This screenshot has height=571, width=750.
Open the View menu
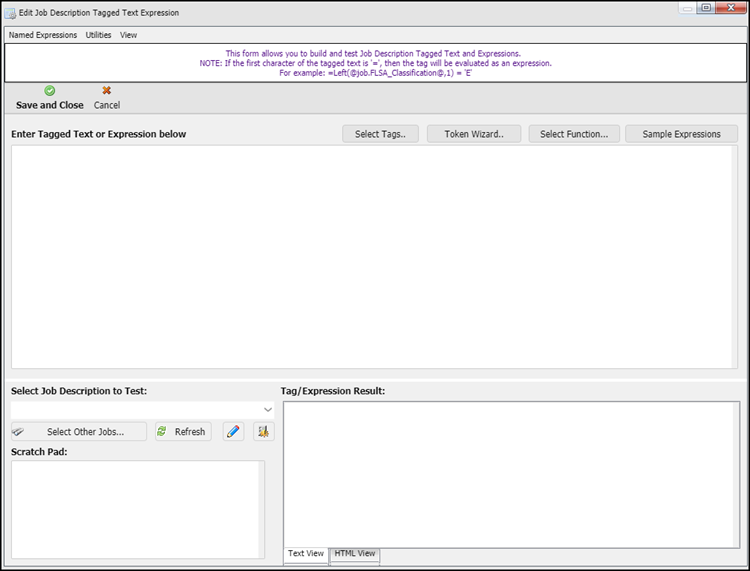tap(129, 35)
